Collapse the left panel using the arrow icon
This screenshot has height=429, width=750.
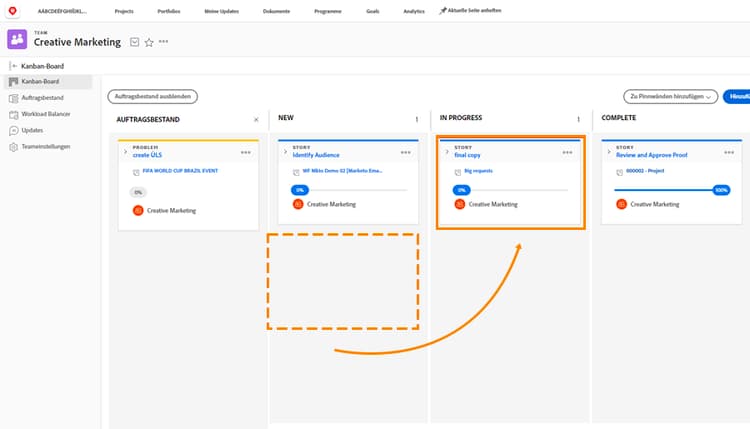tap(12, 65)
